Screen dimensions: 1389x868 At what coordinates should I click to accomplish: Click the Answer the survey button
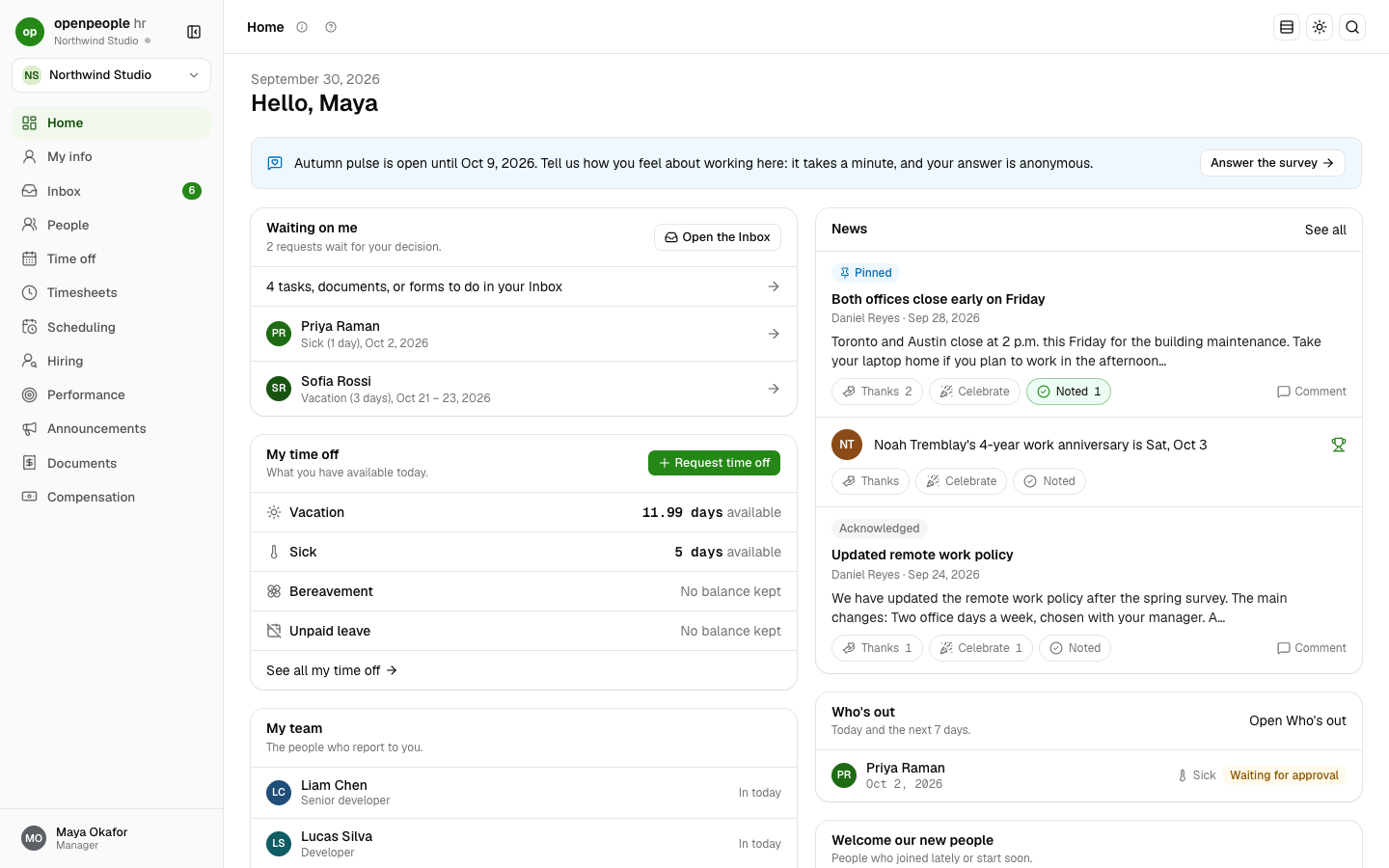(x=1272, y=163)
